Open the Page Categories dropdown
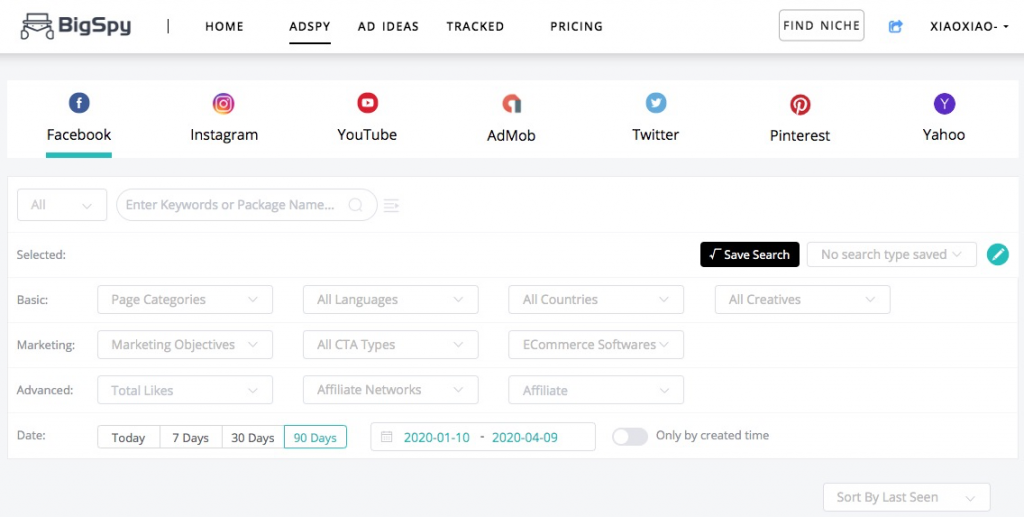The width and height of the screenshot is (1024, 517). click(185, 300)
